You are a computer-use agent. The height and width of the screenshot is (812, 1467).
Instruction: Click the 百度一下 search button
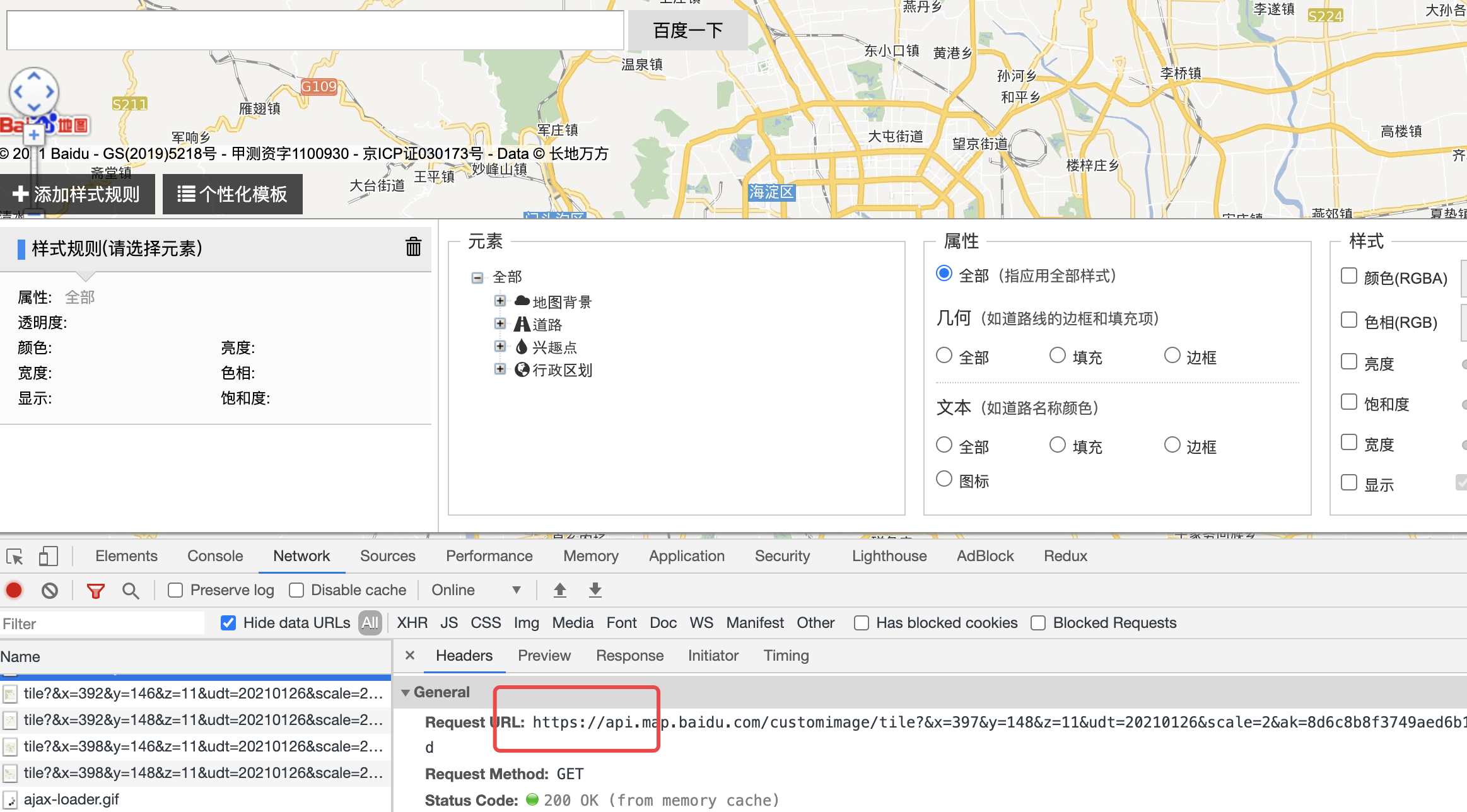coord(687,30)
